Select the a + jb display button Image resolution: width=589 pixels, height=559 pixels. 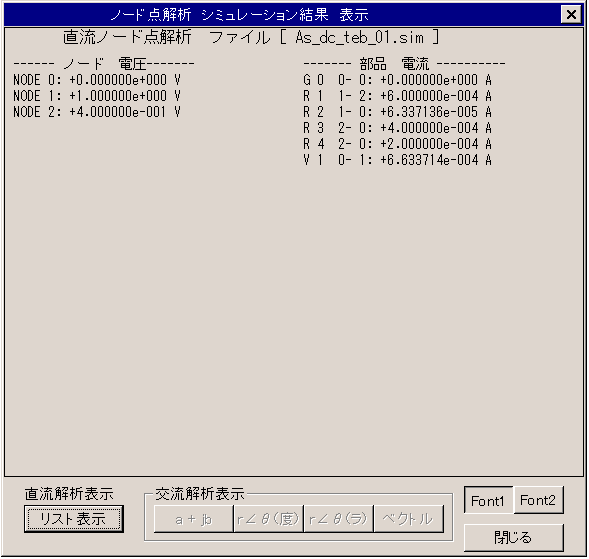pyautogui.click(x=194, y=519)
